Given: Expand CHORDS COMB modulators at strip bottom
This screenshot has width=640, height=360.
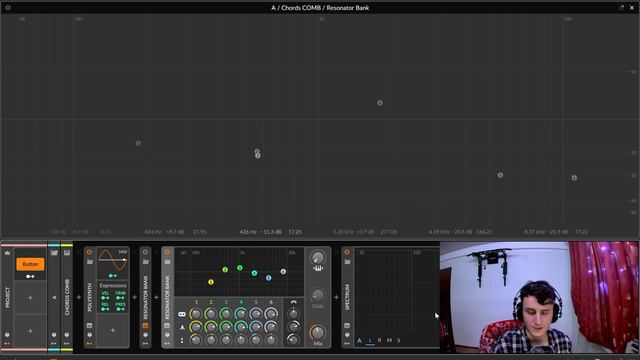Looking at the screenshot, I should pos(67,344).
